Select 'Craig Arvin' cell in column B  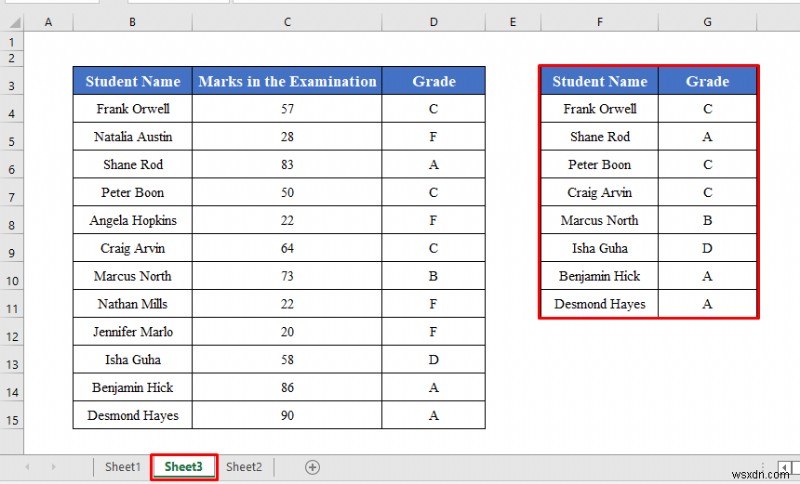coord(133,248)
